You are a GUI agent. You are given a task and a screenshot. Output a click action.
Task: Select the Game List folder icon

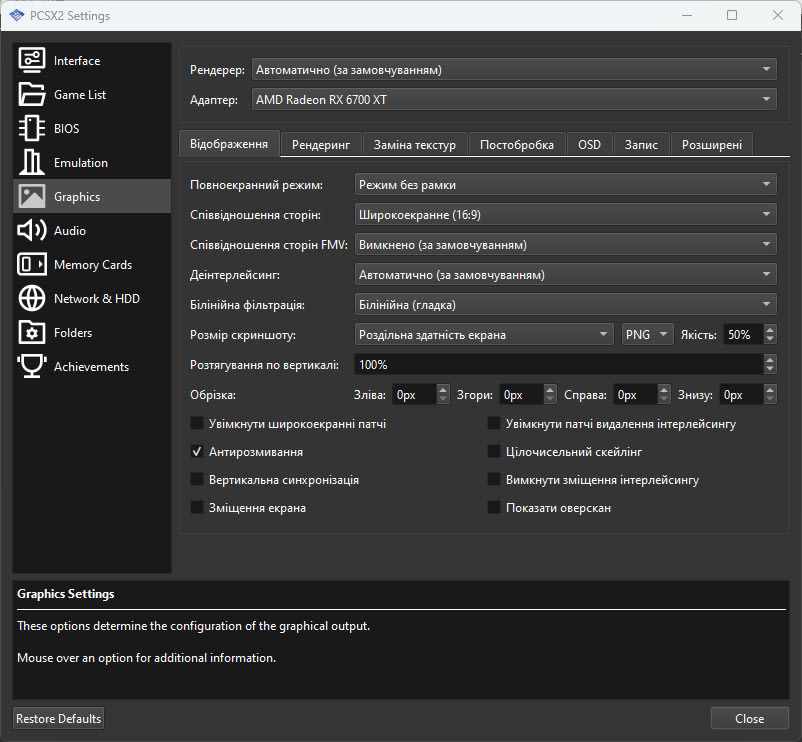coord(32,94)
